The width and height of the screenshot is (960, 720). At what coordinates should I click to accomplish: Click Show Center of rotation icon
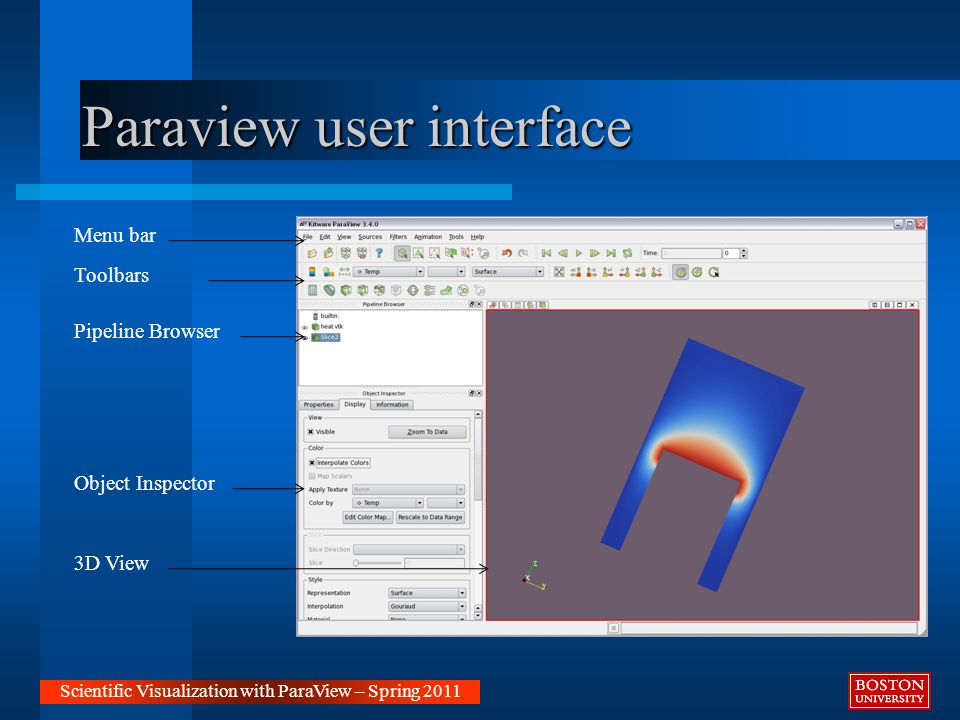click(680, 272)
